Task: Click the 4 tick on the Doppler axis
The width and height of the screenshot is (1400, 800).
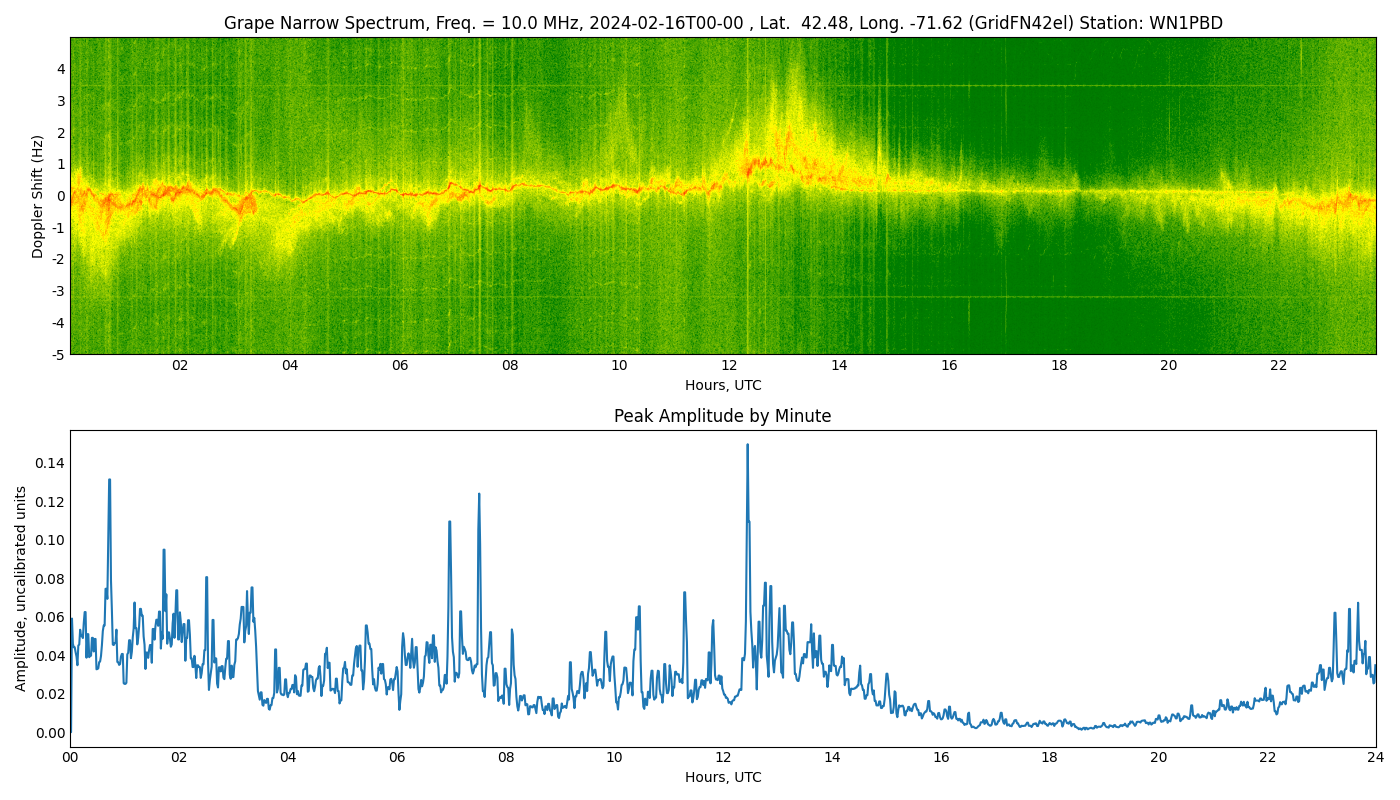Action: 61,69
